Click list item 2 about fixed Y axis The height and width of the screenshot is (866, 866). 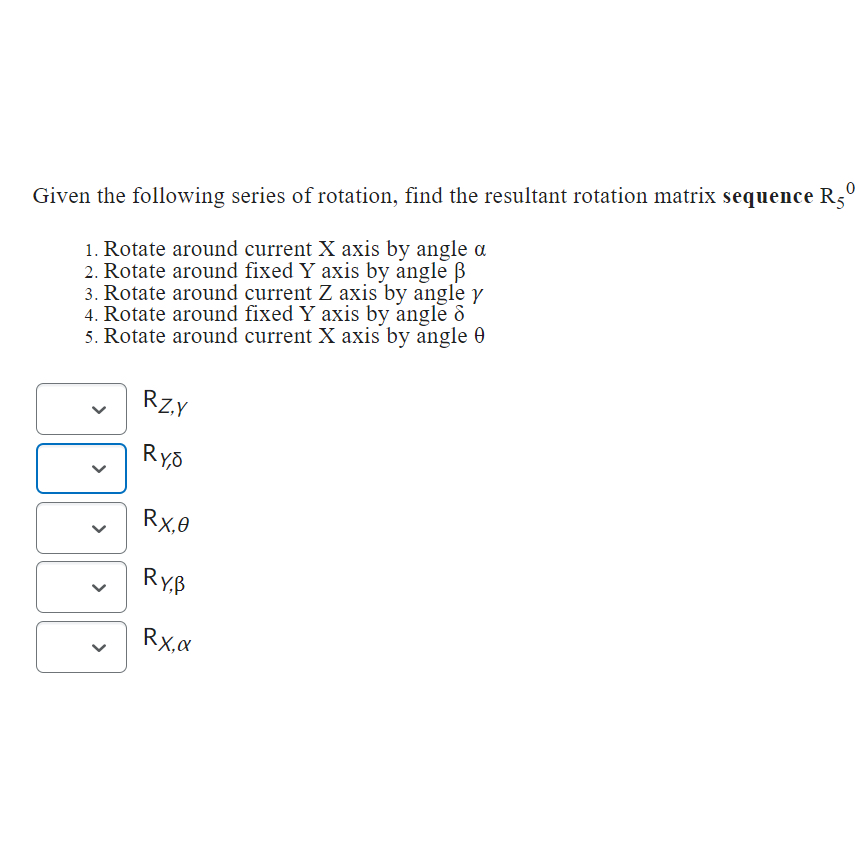283,271
